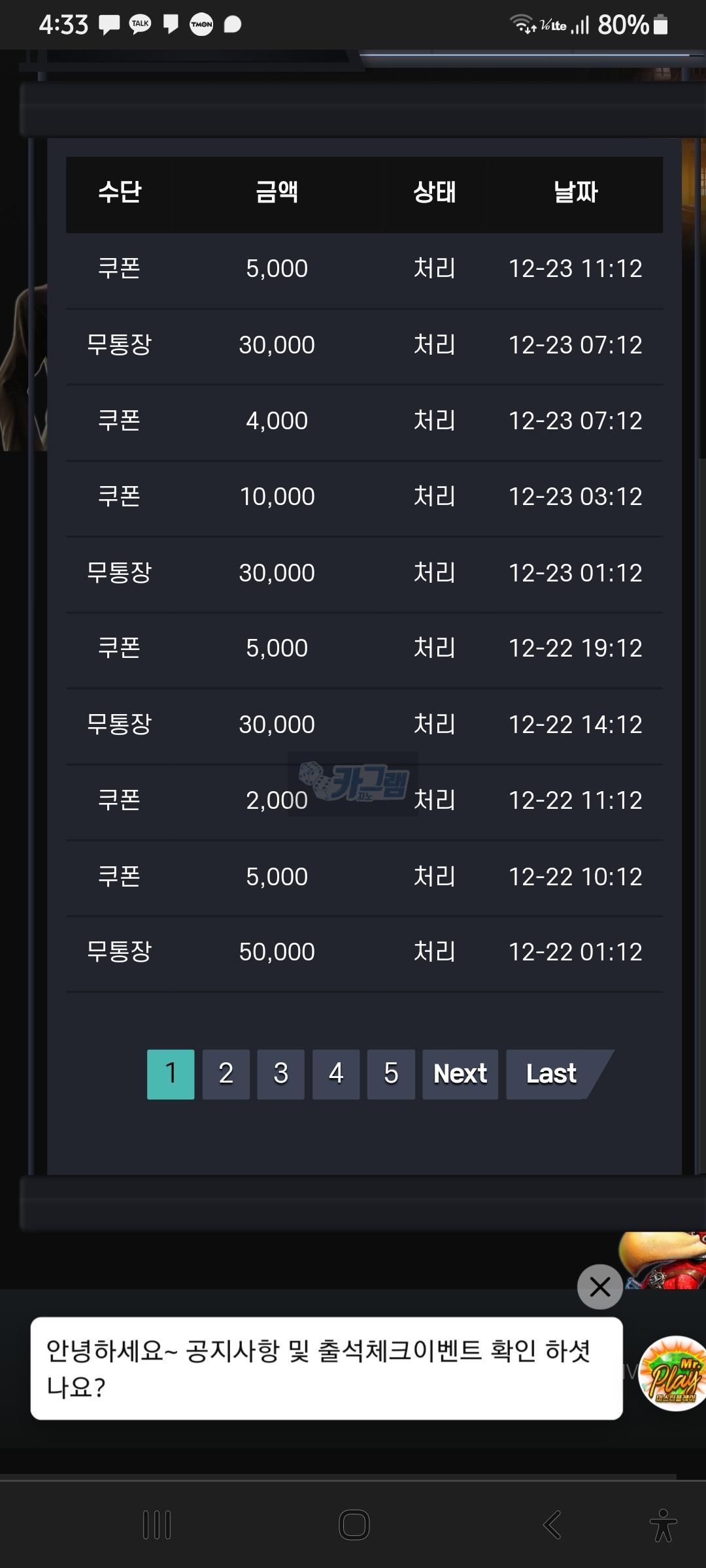Tap the 금액 column header

(277, 193)
